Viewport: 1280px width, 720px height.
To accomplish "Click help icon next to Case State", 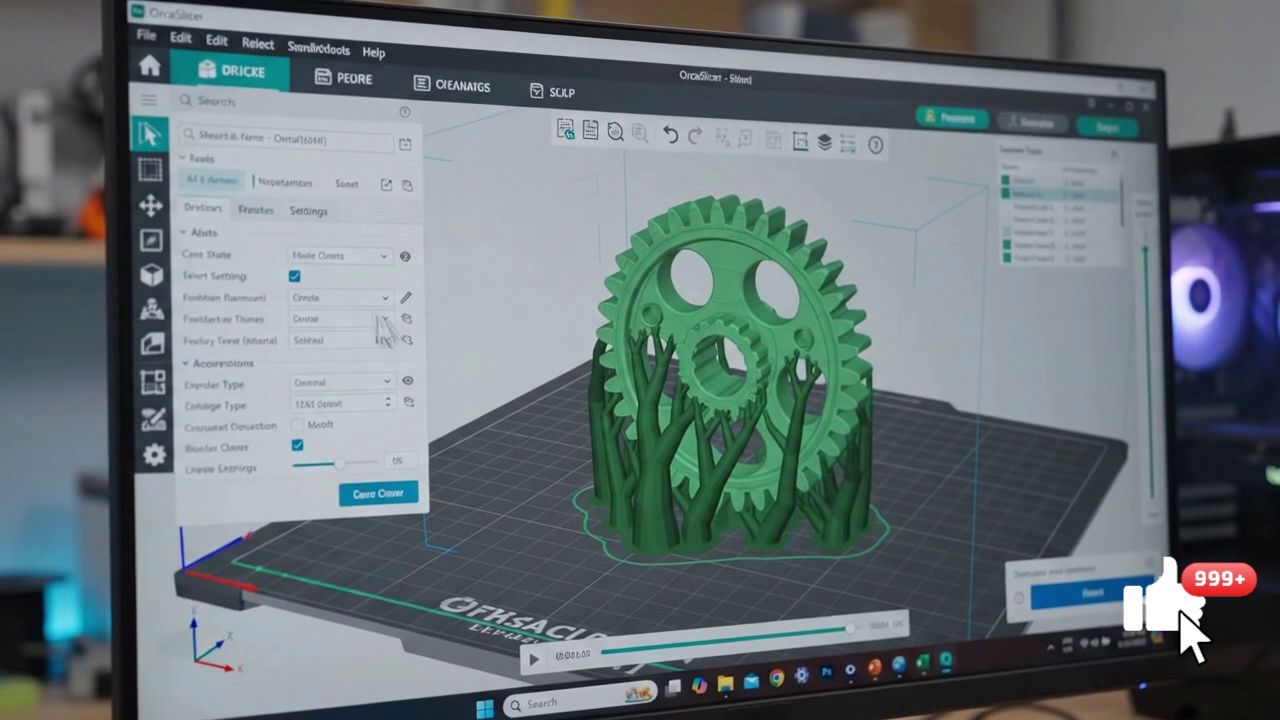I will (x=405, y=257).
